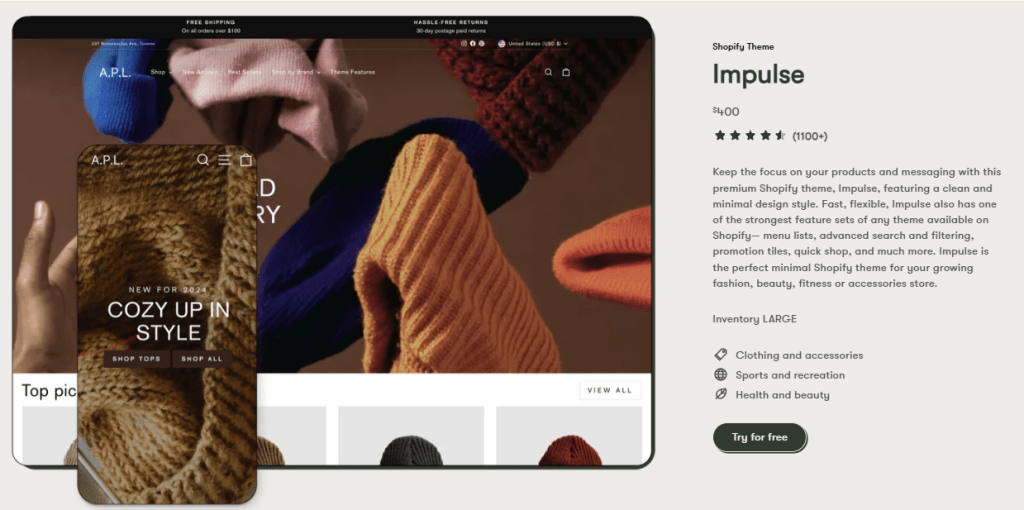1024x510 pixels.
Task: Expand the Shop menu dropdown
Action: (161, 72)
